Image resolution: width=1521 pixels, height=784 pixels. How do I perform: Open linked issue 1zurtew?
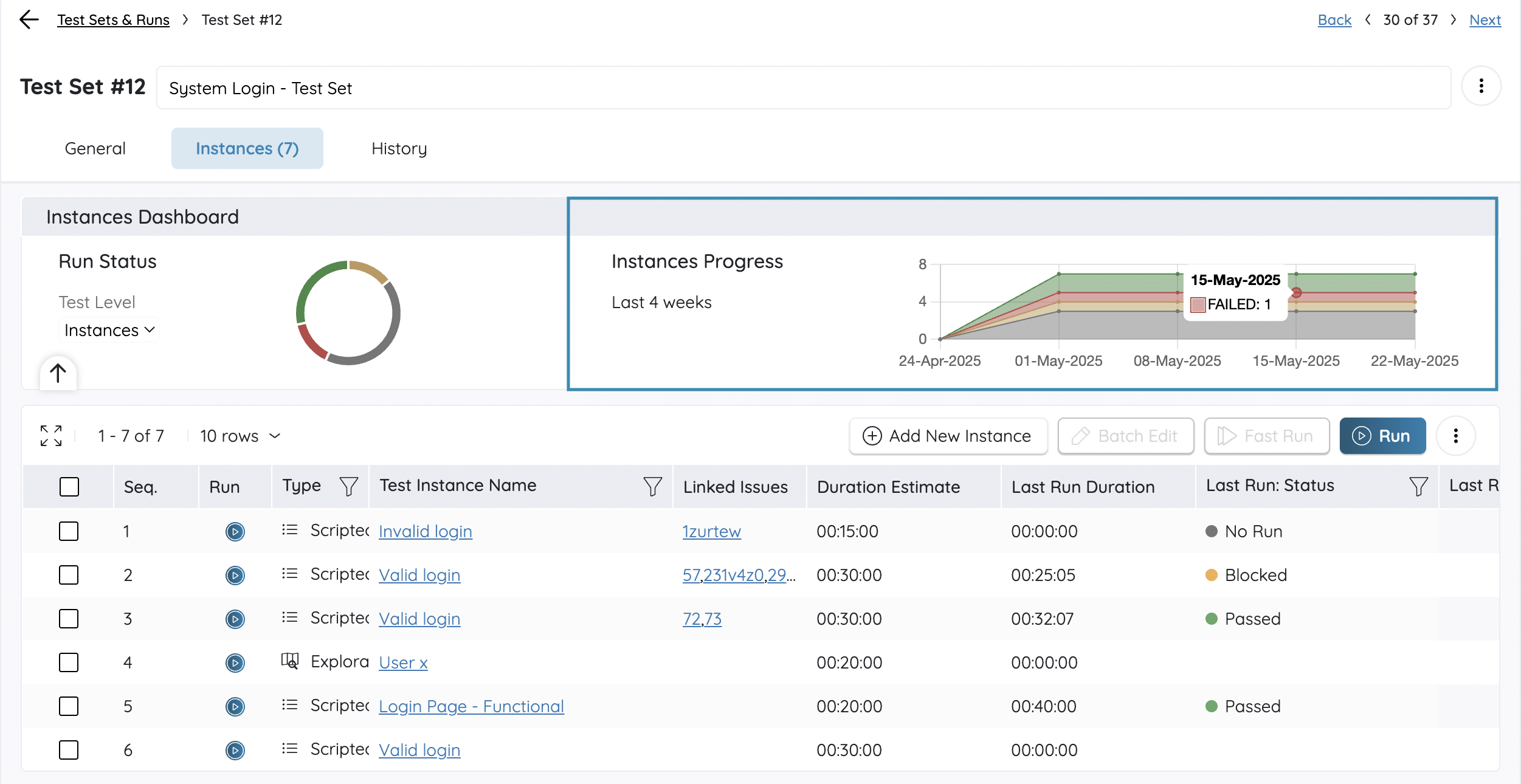pyautogui.click(x=711, y=531)
